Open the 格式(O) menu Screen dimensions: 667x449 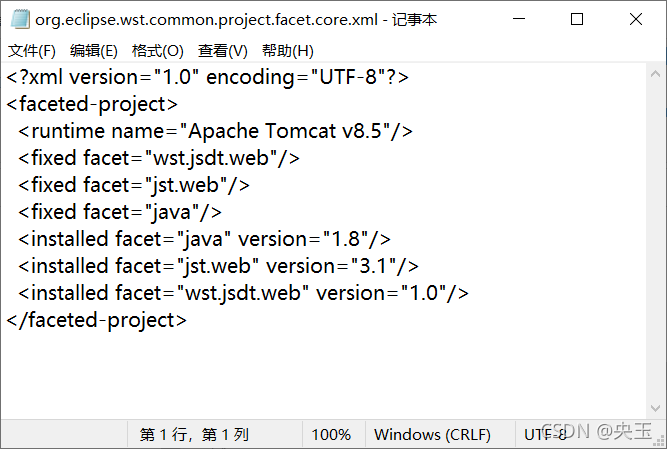(x=158, y=51)
